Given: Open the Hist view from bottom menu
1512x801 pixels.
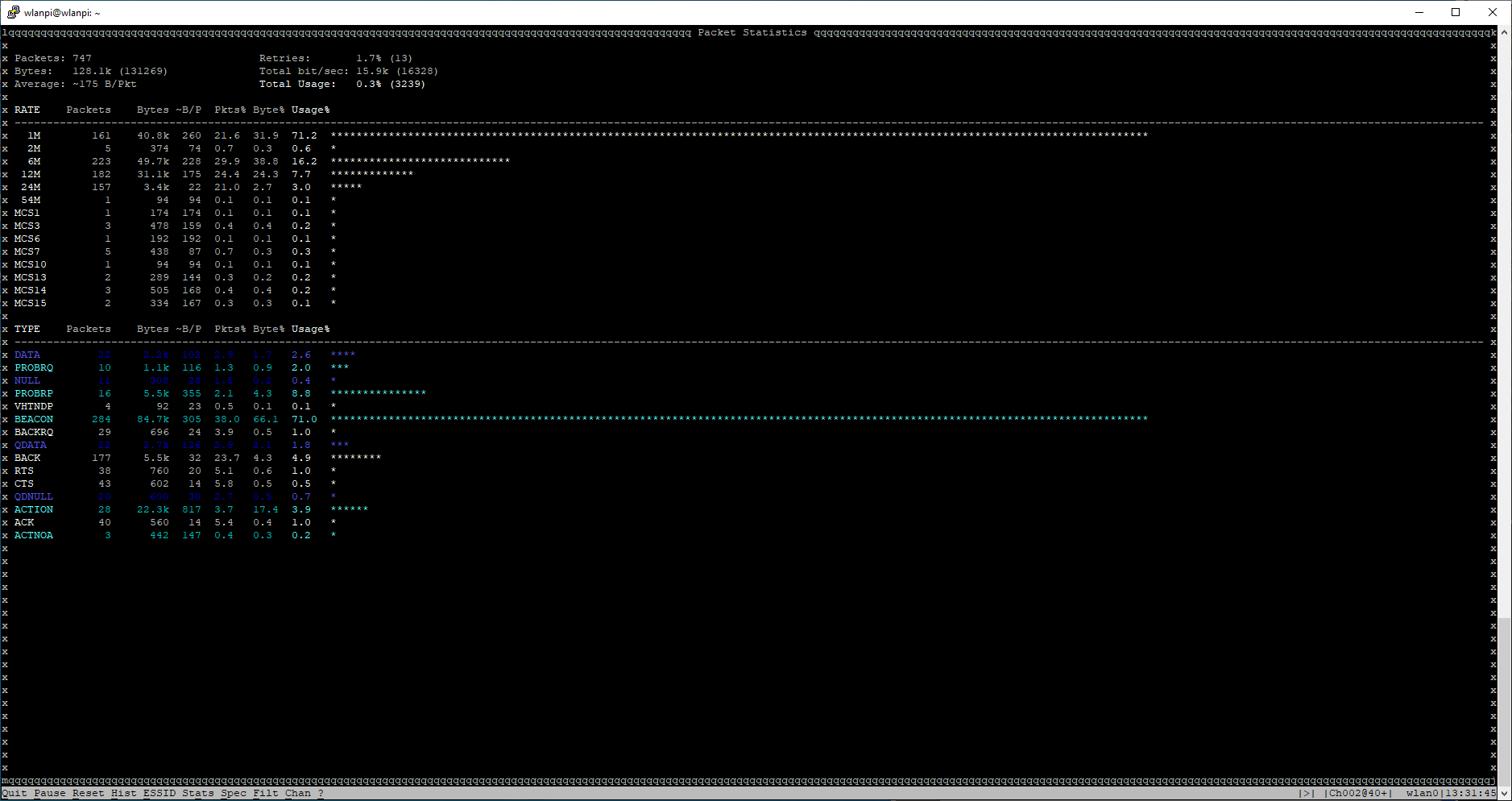Looking at the screenshot, I should [124, 793].
